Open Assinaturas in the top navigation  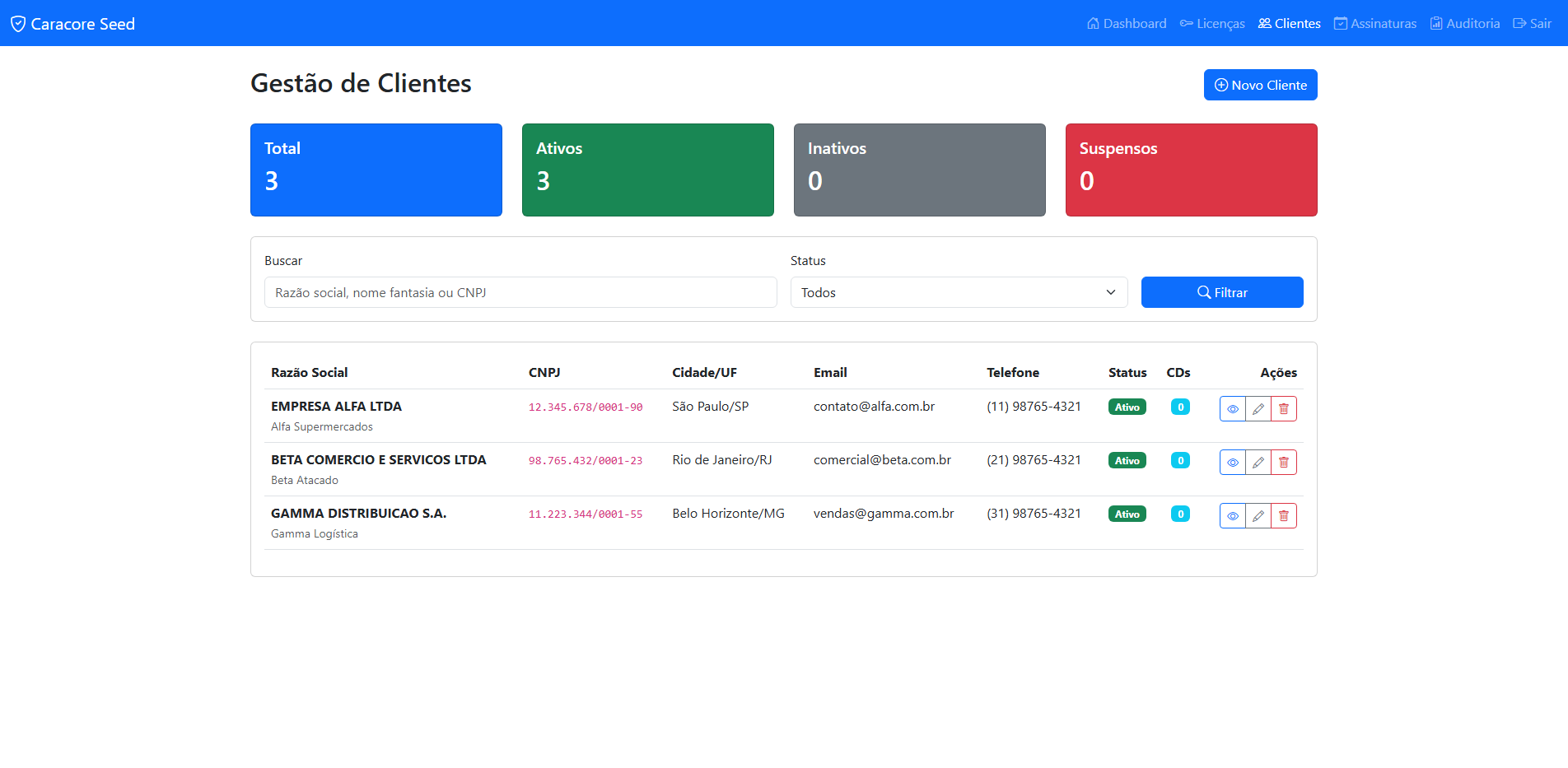(1374, 24)
